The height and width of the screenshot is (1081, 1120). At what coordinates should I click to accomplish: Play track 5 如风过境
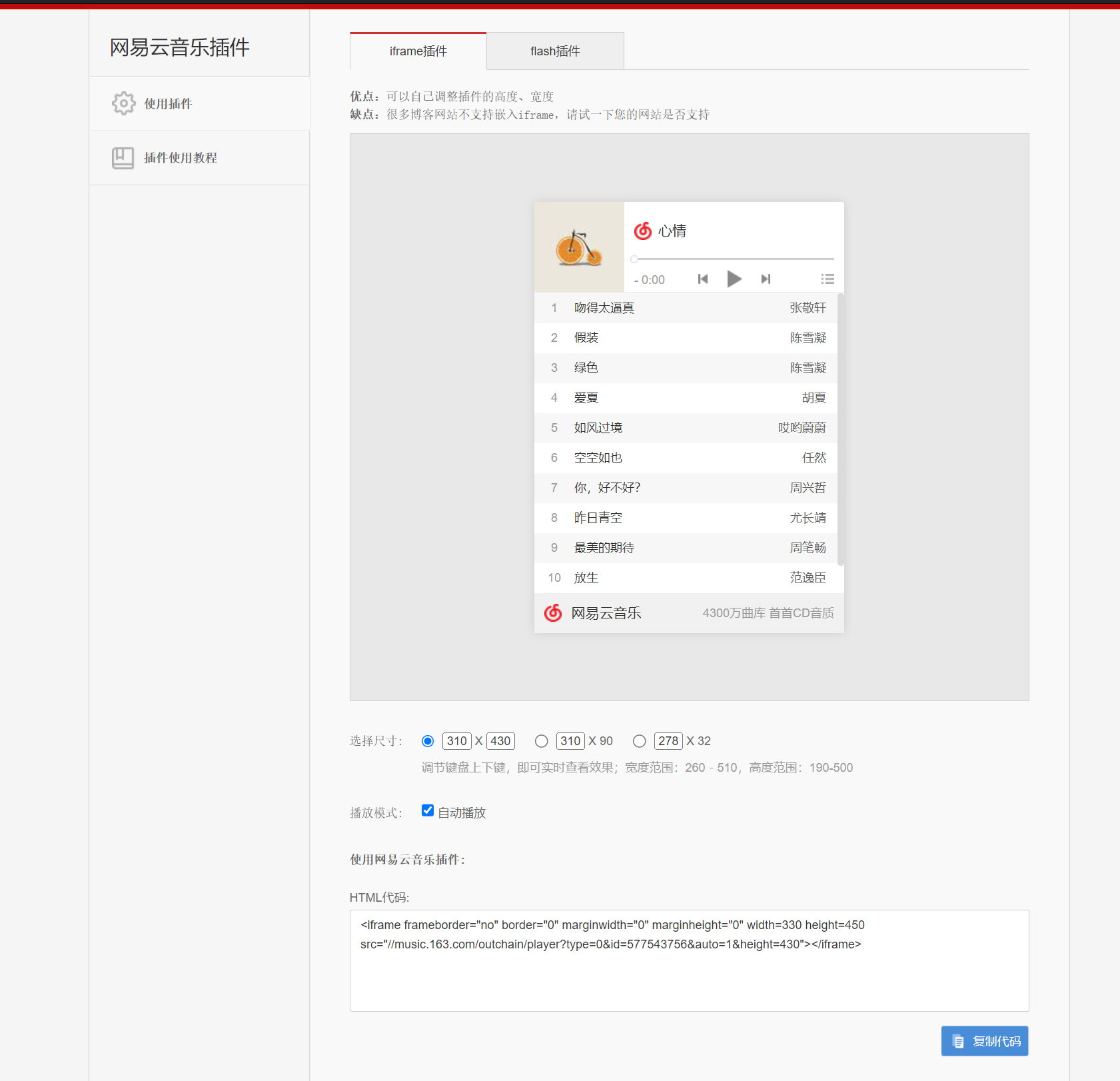tap(686, 428)
